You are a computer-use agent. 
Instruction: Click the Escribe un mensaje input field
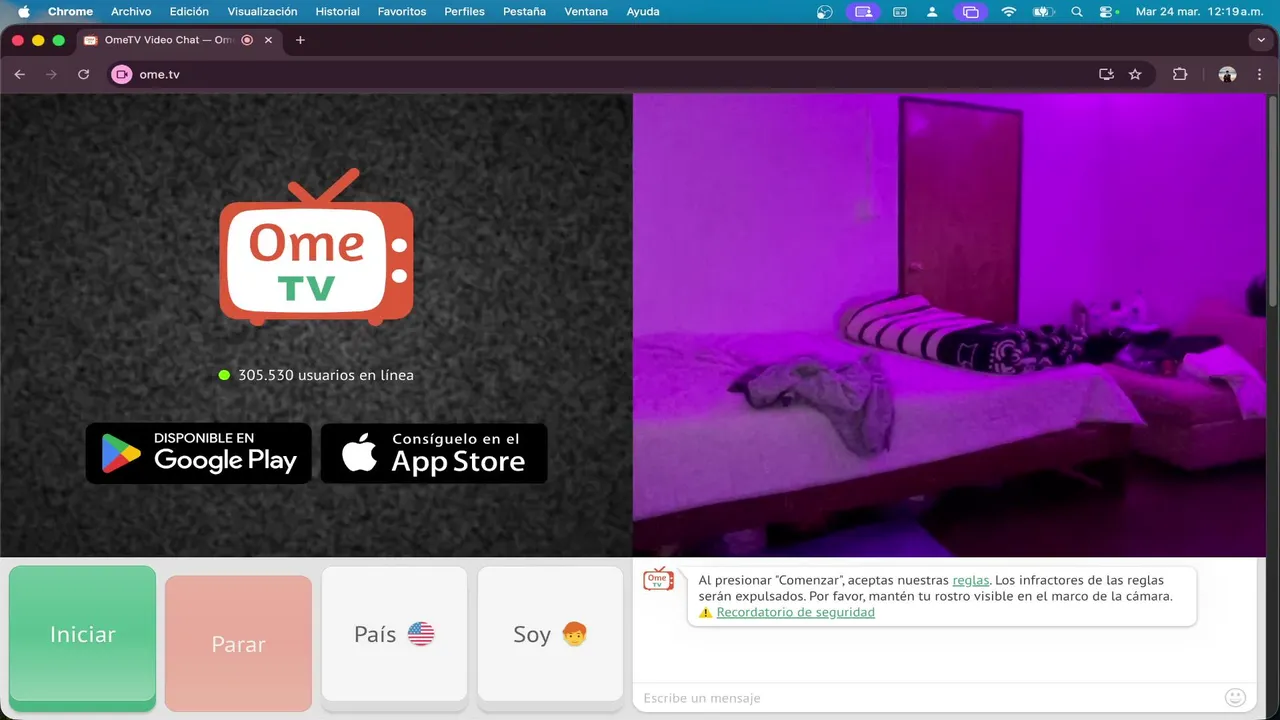928,698
